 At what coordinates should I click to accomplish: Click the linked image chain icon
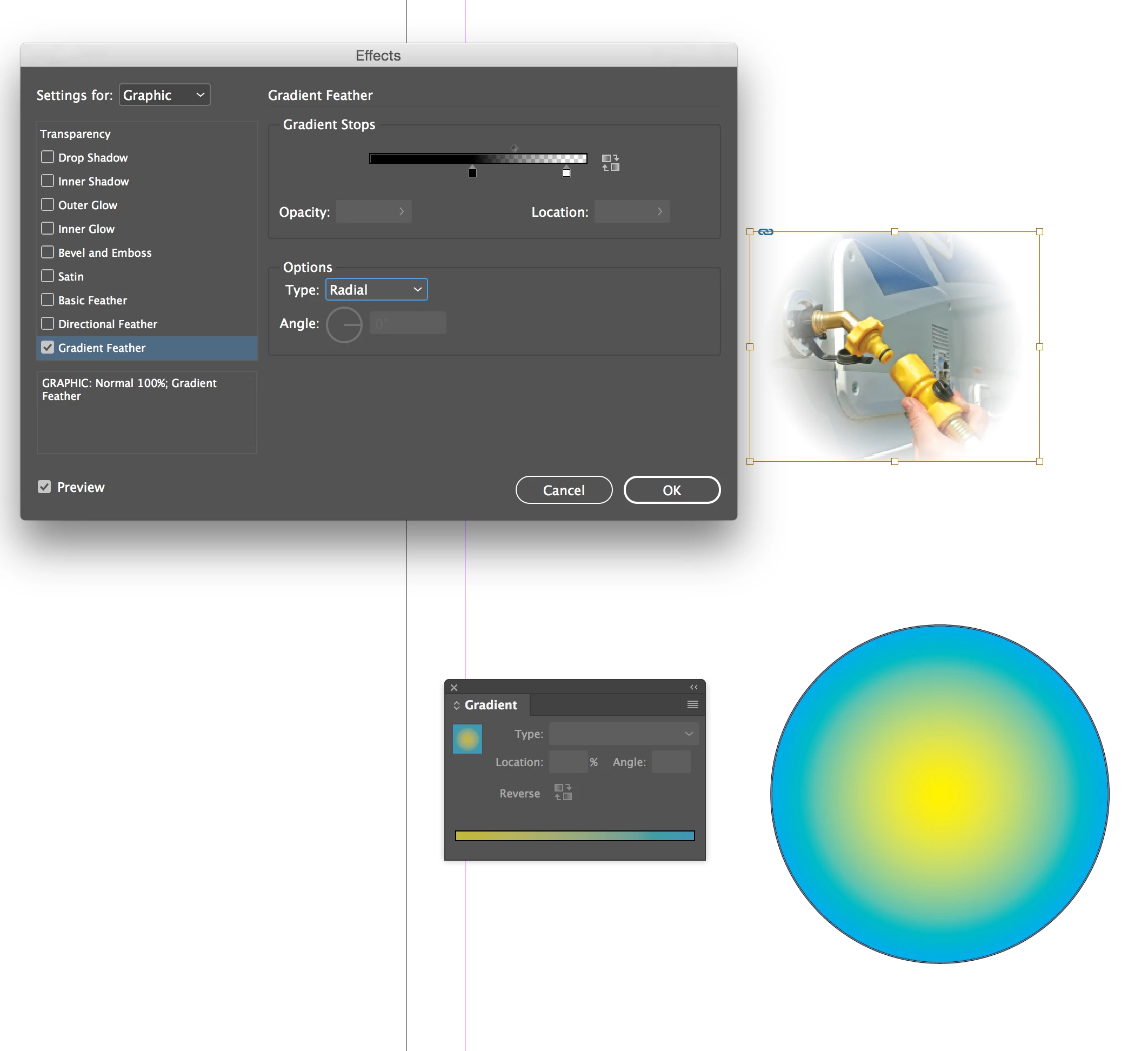[x=766, y=232]
